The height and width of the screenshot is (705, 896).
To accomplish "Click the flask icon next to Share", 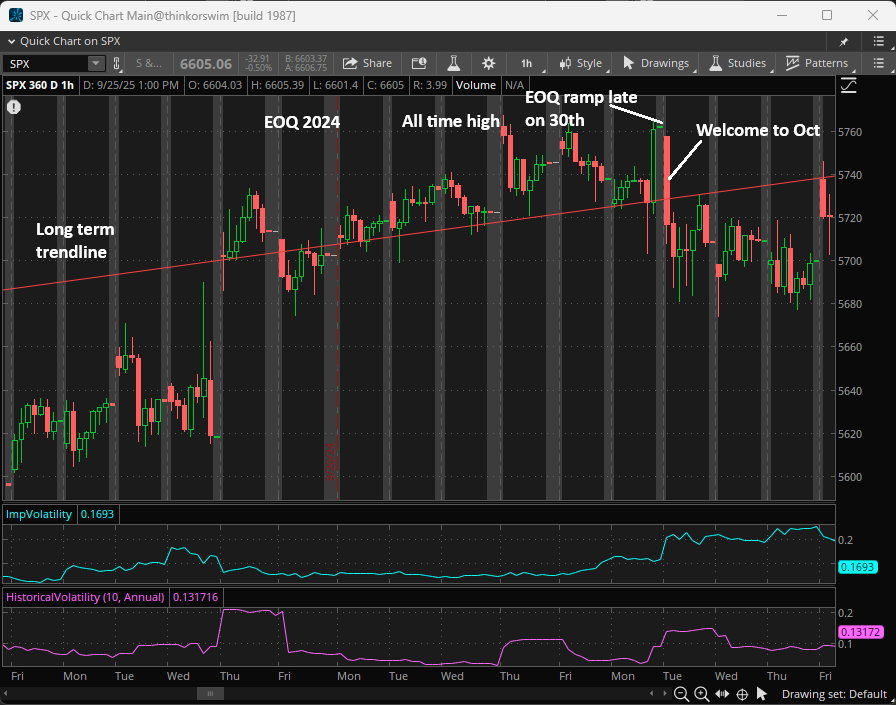I will (454, 63).
